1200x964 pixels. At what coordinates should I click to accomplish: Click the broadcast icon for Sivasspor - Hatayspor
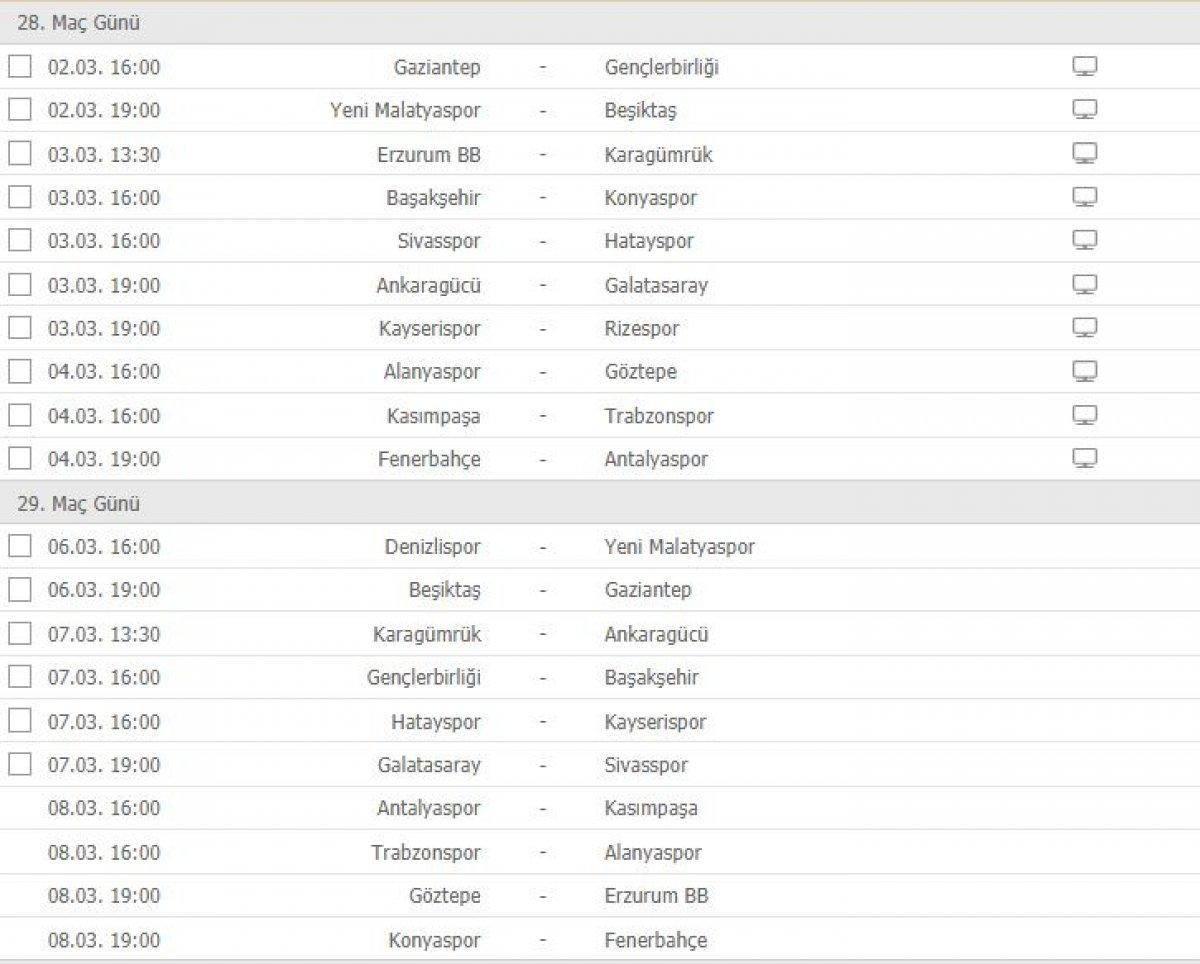(1085, 241)
